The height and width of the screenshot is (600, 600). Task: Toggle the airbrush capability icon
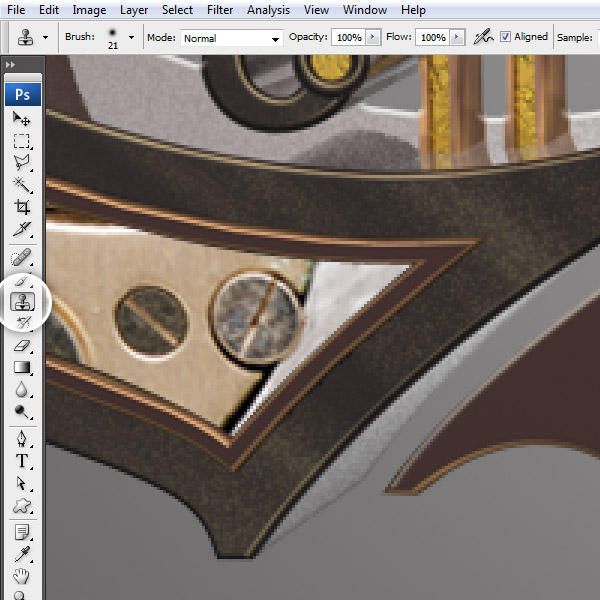(483, 37)
